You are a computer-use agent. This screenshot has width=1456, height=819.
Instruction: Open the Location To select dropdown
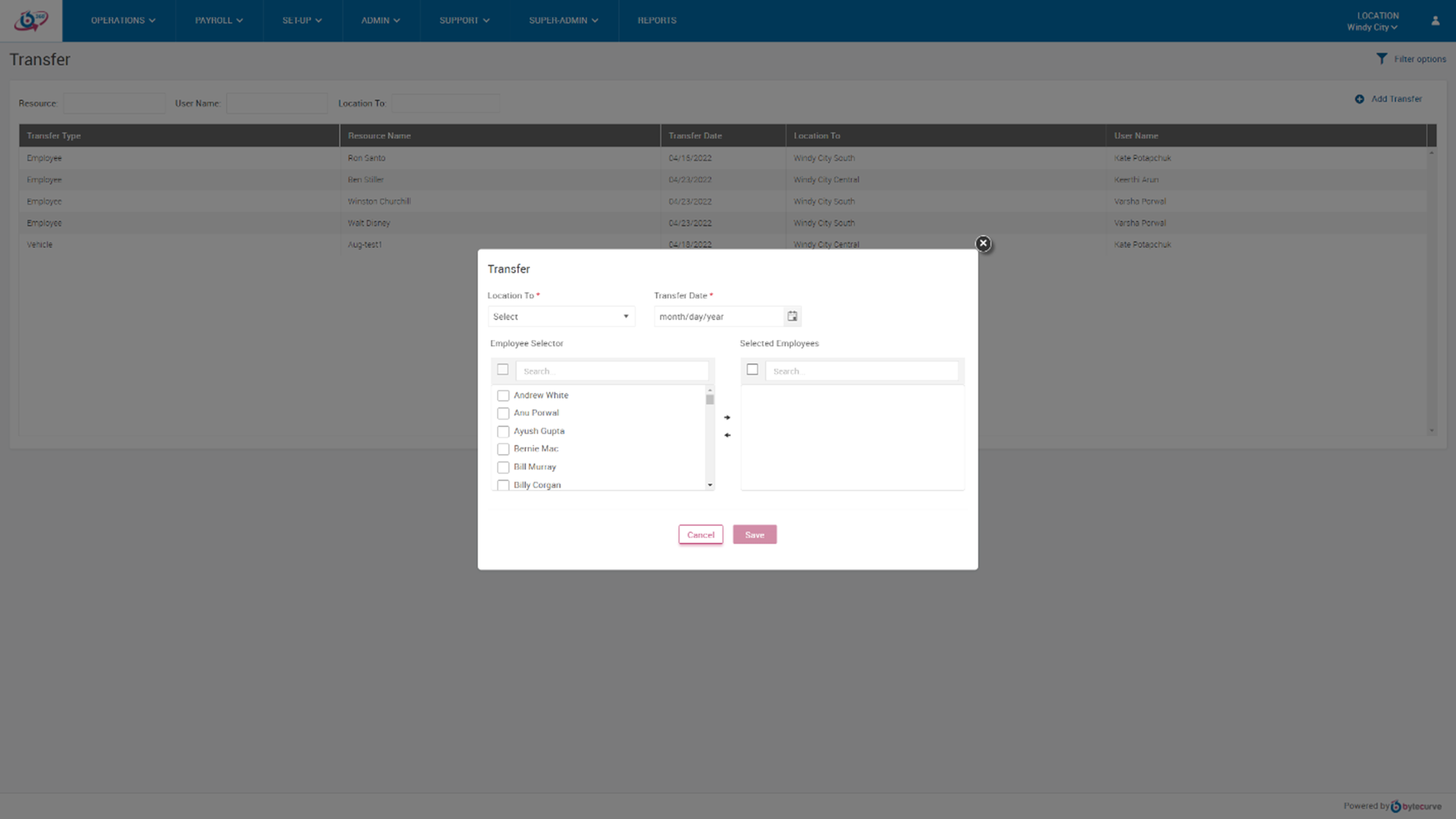[561, 316]
